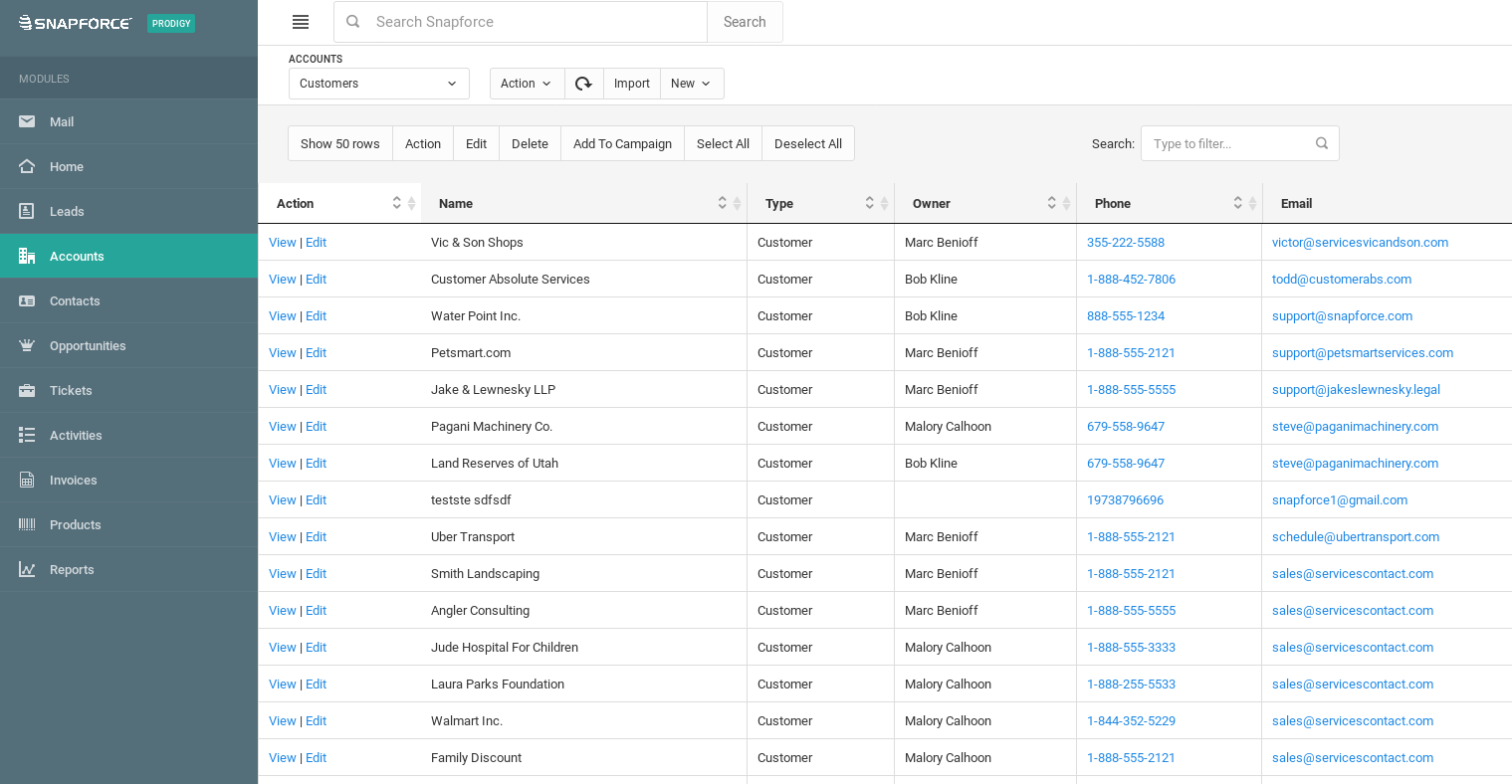
Task: View the Vic & Son Shops account
Action: (x=283, y=242)
